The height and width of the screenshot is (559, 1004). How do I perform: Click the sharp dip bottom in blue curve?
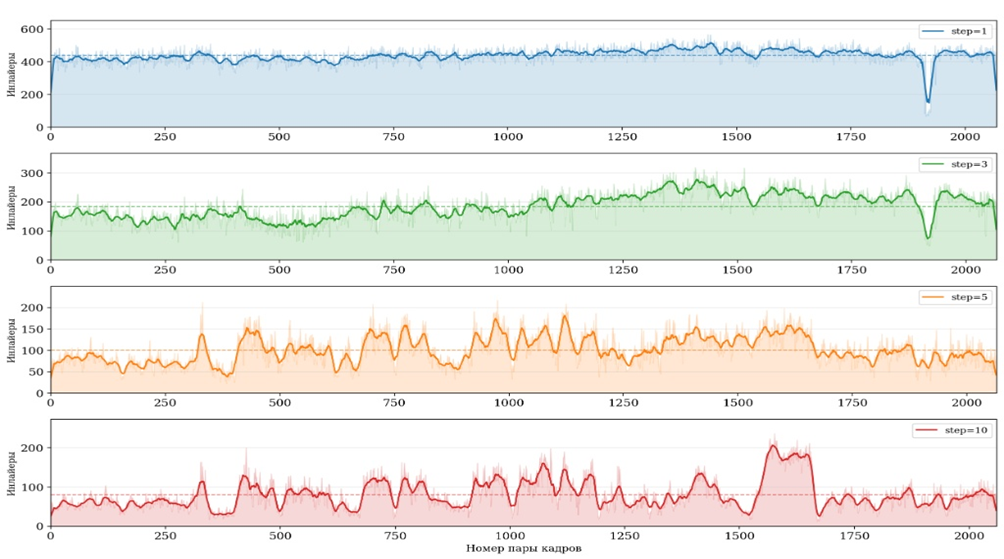927,102
